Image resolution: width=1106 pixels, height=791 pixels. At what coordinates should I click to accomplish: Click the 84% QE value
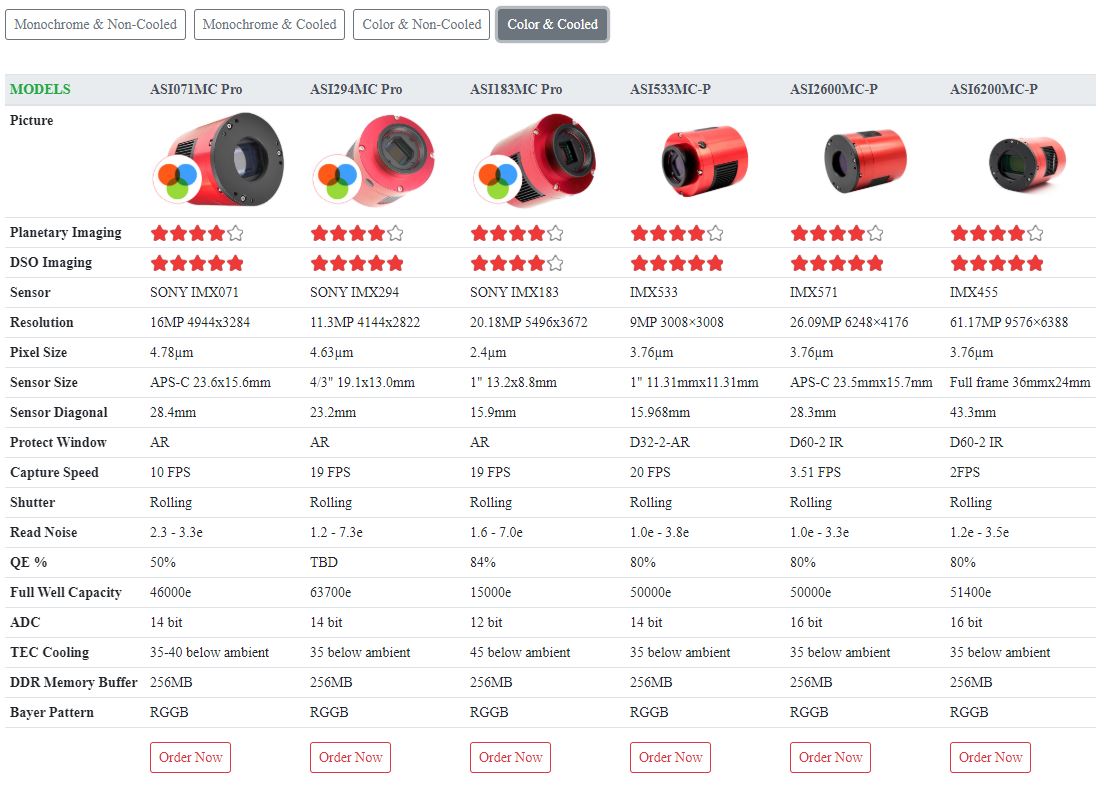(482, 562)
